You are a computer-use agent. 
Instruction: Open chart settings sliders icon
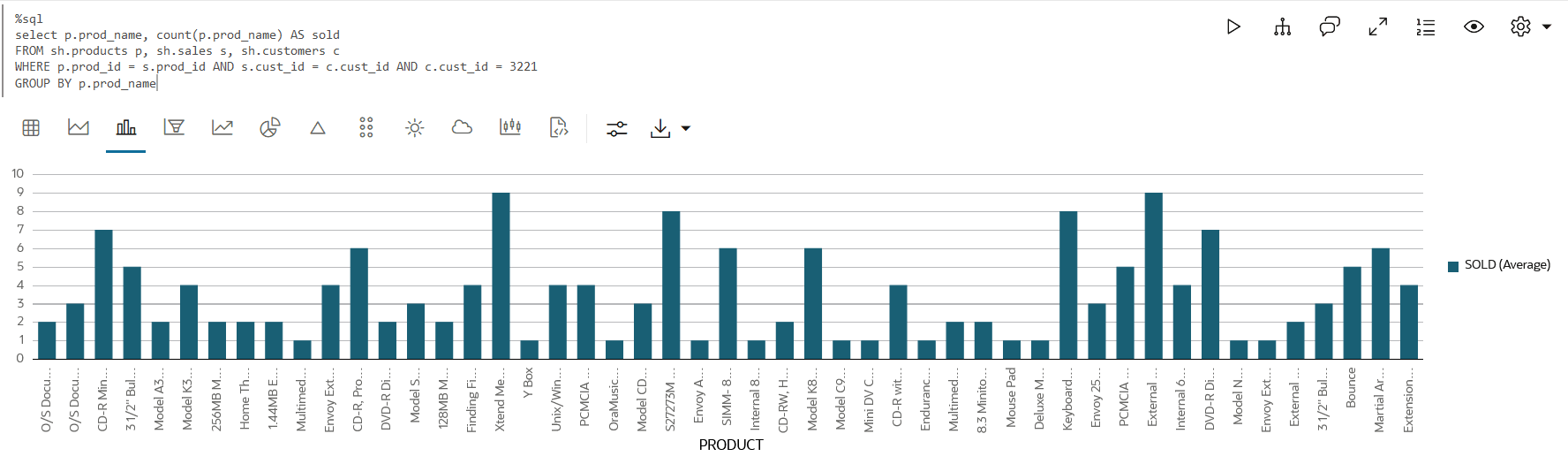point(616,129)
